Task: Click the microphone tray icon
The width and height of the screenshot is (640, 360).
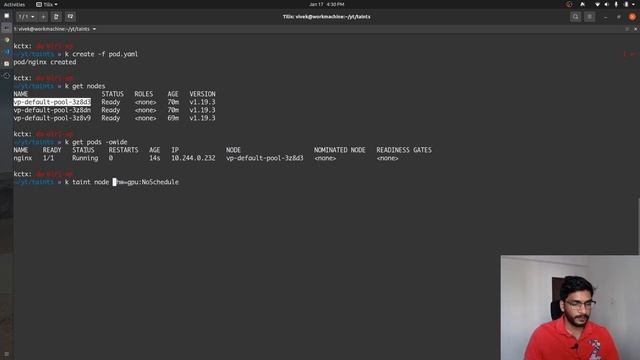Action: coord(616,4)
